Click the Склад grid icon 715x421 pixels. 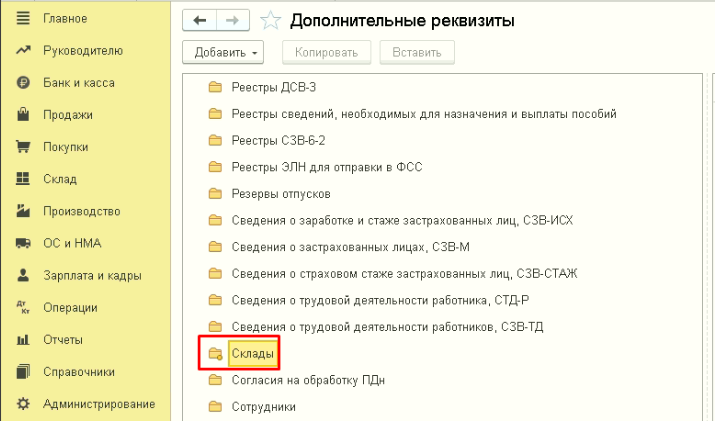point(23,178)
